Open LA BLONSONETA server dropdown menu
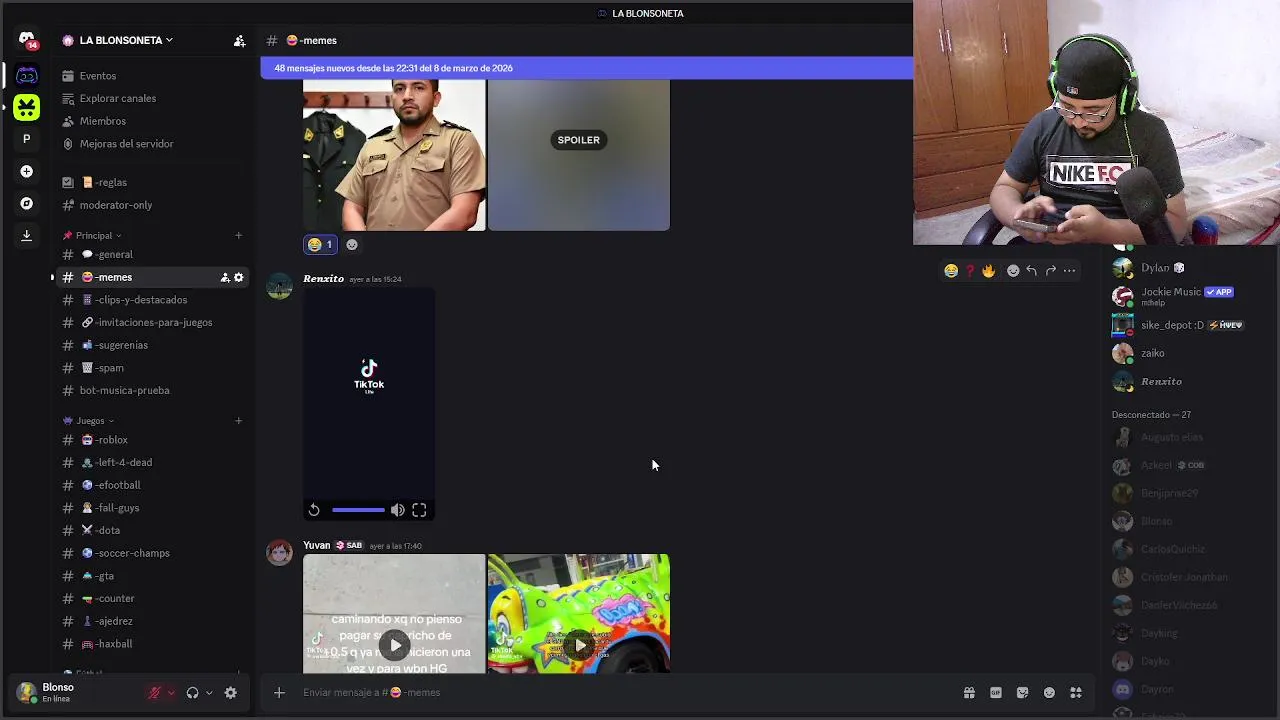The image size is (1280, 720). click(x=126, y=40)
